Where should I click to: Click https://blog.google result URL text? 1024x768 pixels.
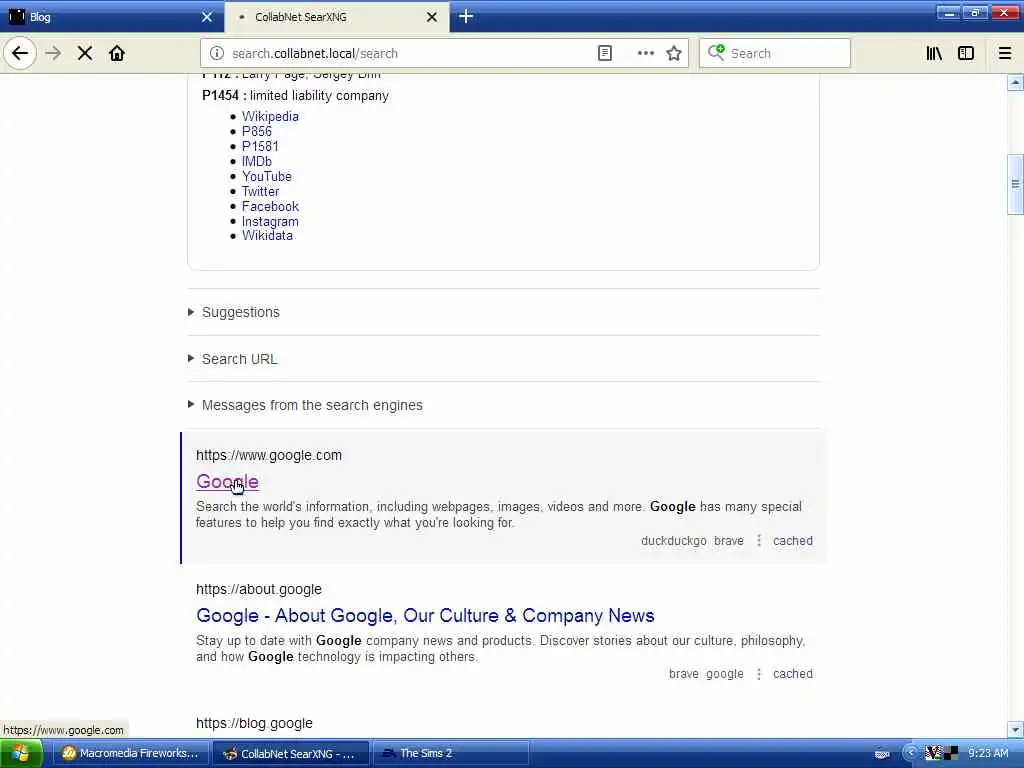pos(254,723)
